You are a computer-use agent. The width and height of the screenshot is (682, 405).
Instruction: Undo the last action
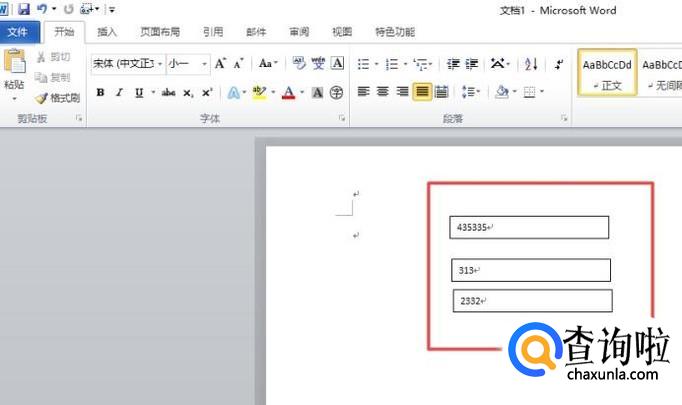pos(42,9)
